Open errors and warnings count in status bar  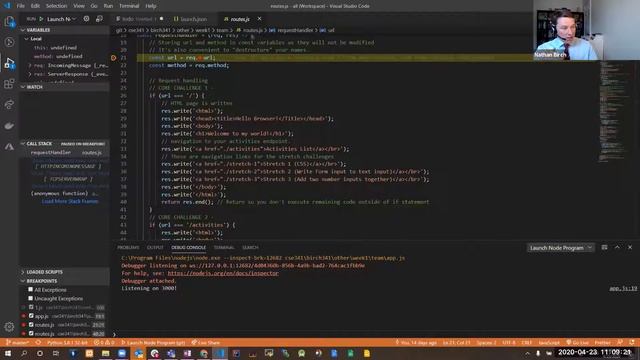tap(104, 342)
